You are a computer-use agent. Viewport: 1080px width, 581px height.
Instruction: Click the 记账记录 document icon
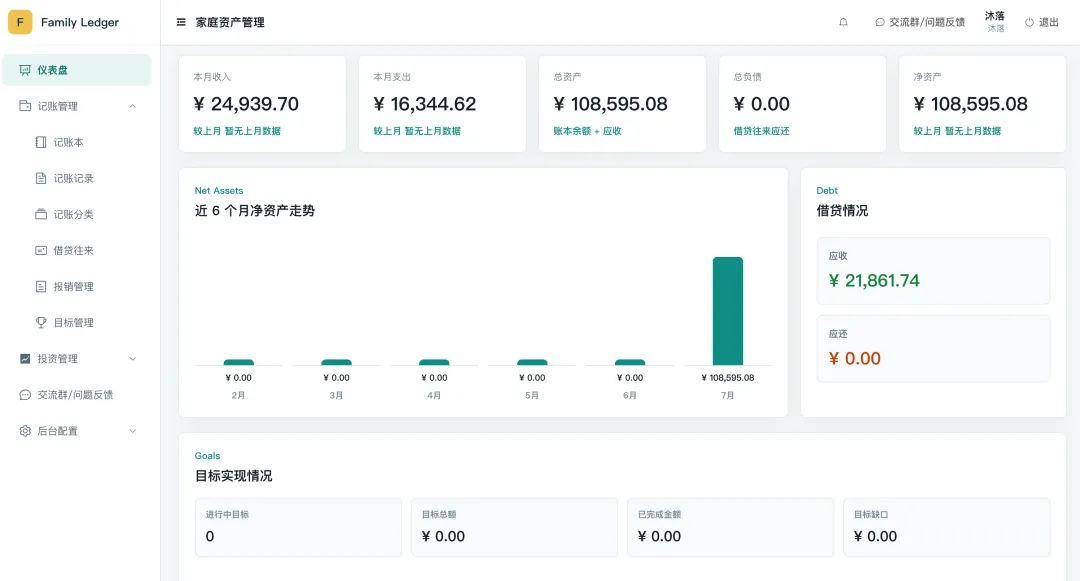pyautogui.click(x=41, y=178)
